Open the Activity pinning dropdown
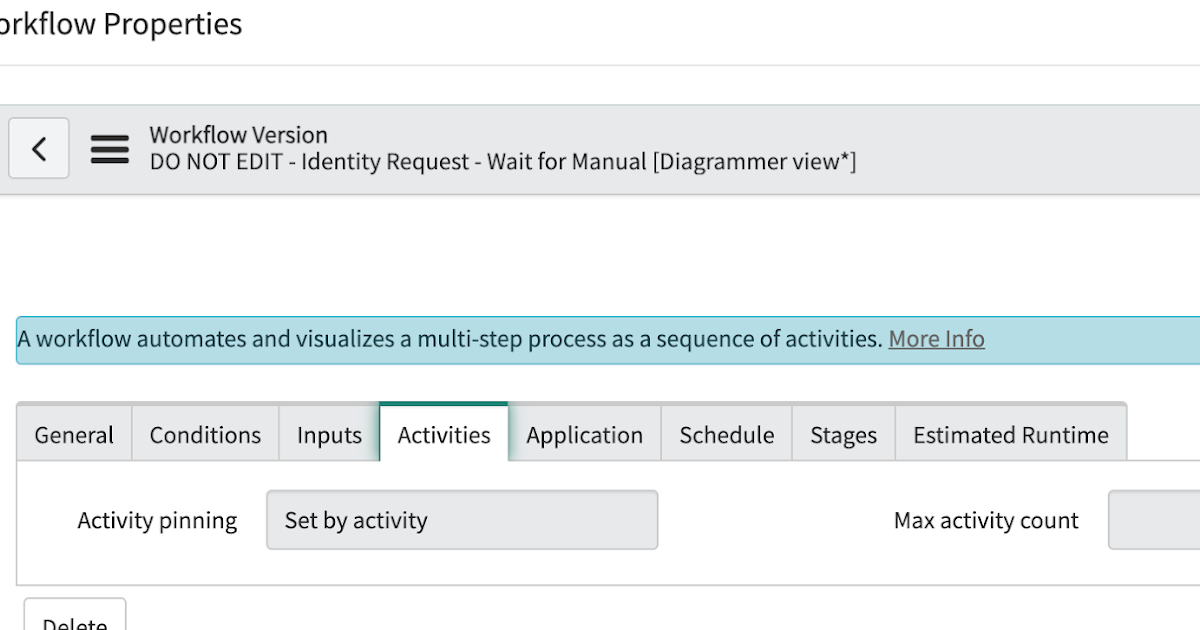The height and width of the screenshot is (630, 1200). [462, 520]
